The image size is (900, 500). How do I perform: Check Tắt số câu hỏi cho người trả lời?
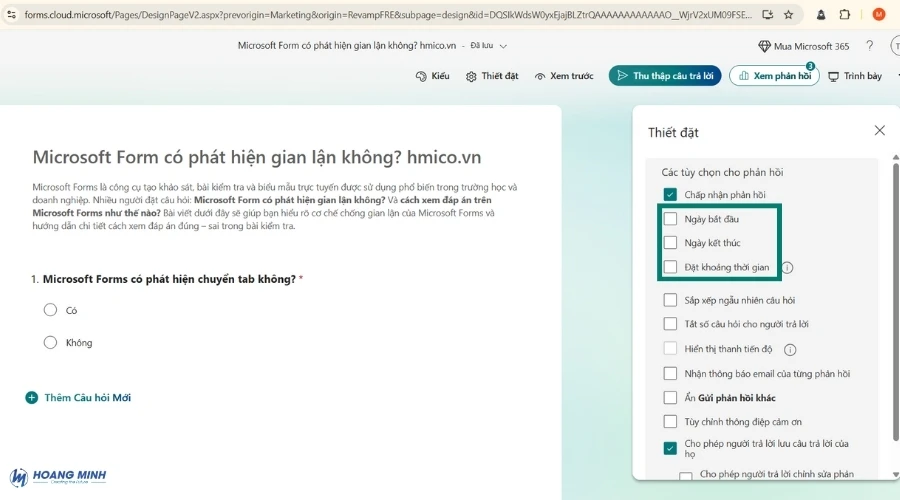[670, 324]
